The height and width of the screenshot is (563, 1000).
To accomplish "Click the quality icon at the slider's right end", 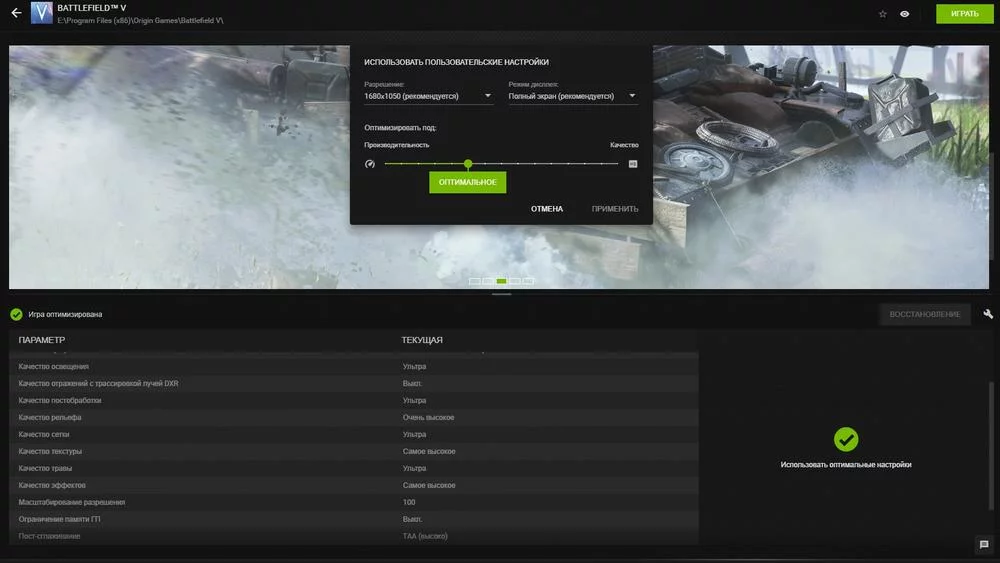I will point(633,164).
